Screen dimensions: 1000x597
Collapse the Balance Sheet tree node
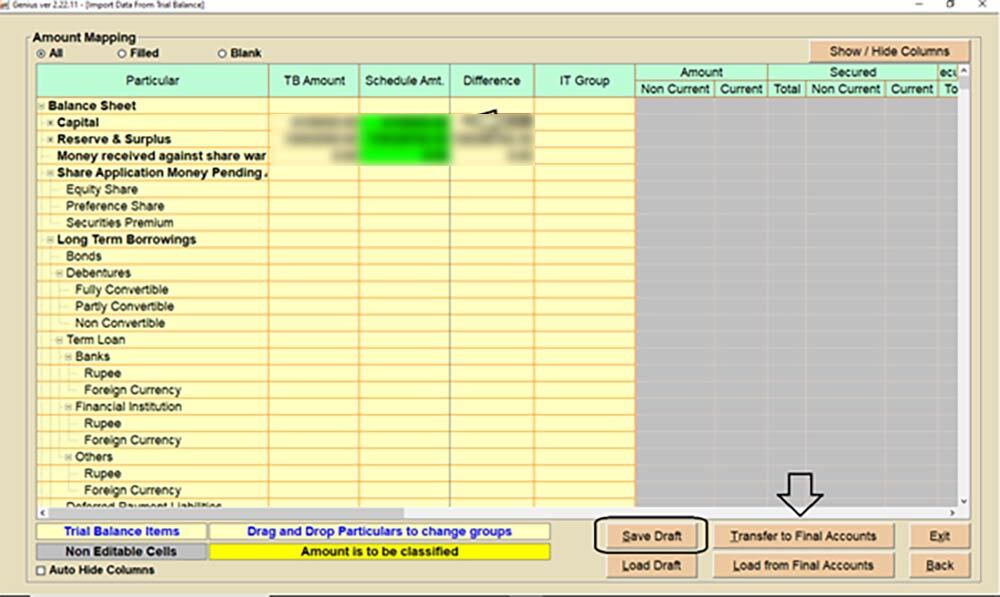[x=41, y=106]
